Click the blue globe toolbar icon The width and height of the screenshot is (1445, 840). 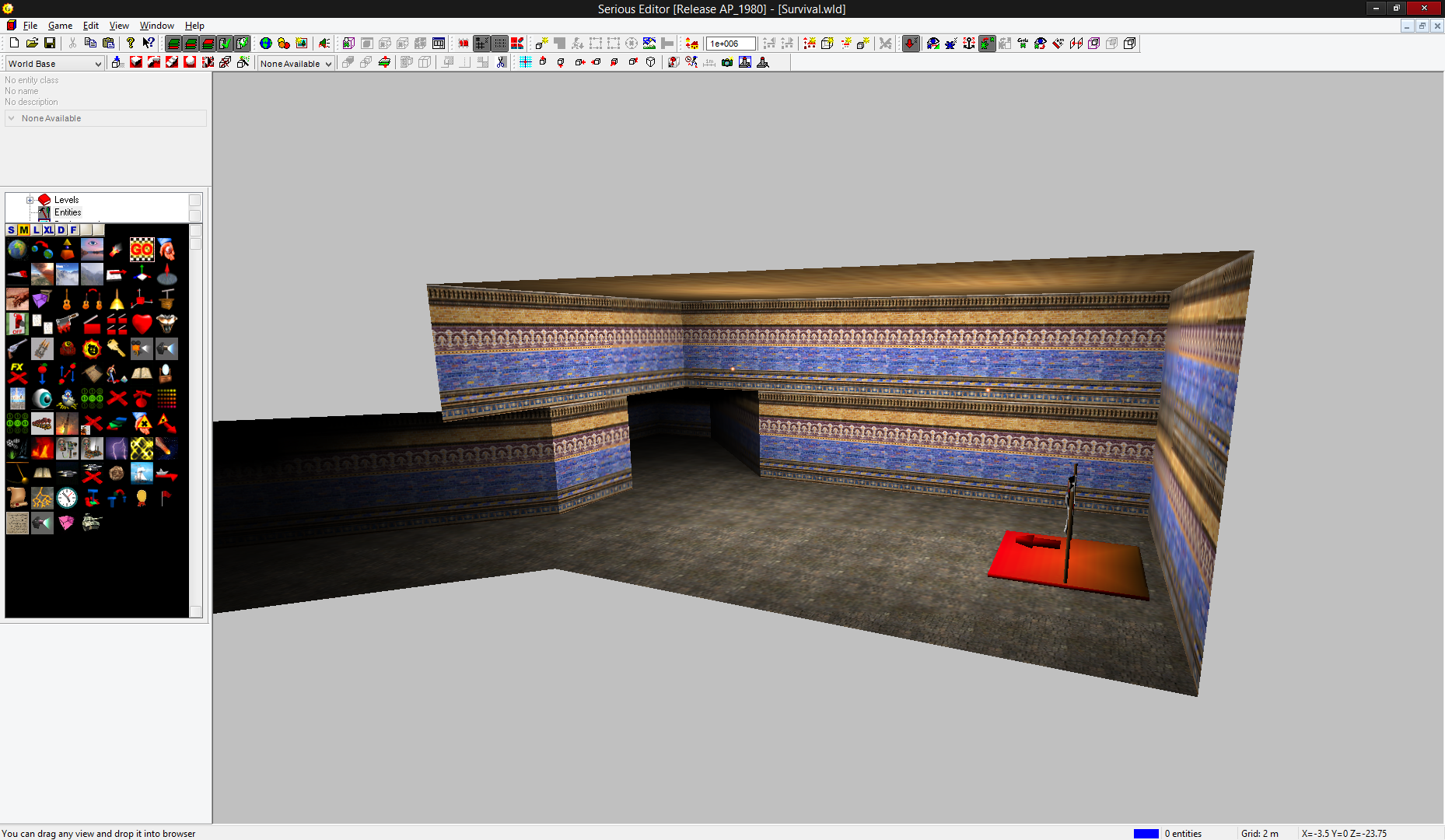pos(266,44)
